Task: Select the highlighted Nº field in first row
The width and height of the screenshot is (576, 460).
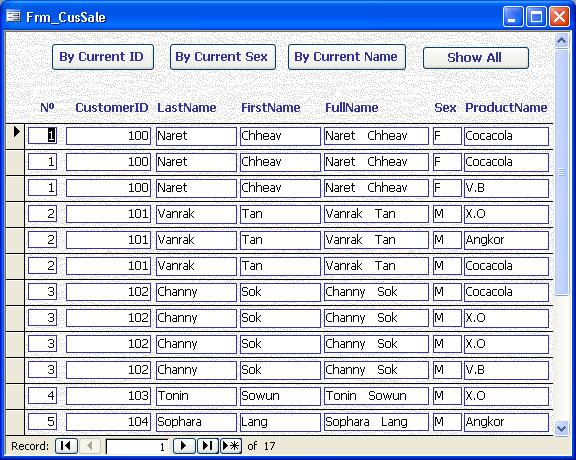Action: click(x=43, y=136)
